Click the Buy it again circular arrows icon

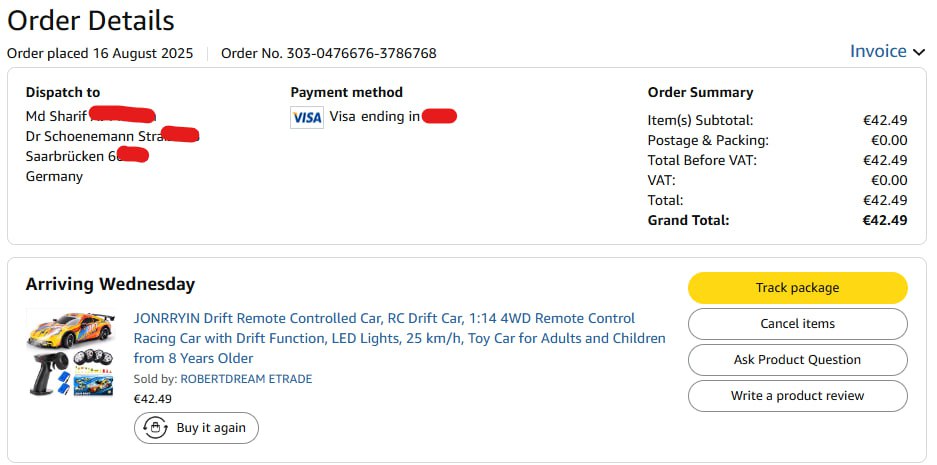[155, 428]
